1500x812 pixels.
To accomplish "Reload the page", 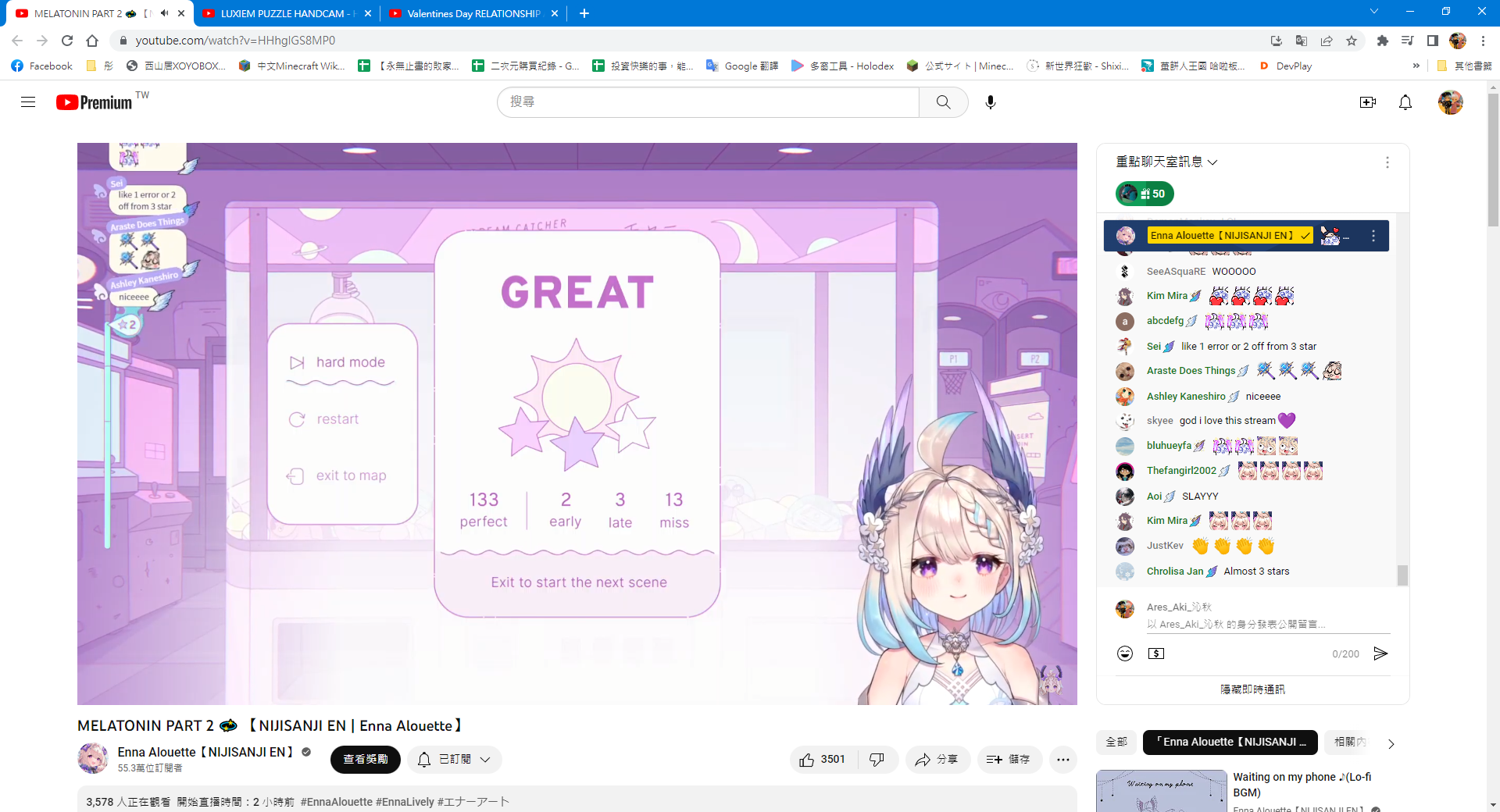I will 67,41.
